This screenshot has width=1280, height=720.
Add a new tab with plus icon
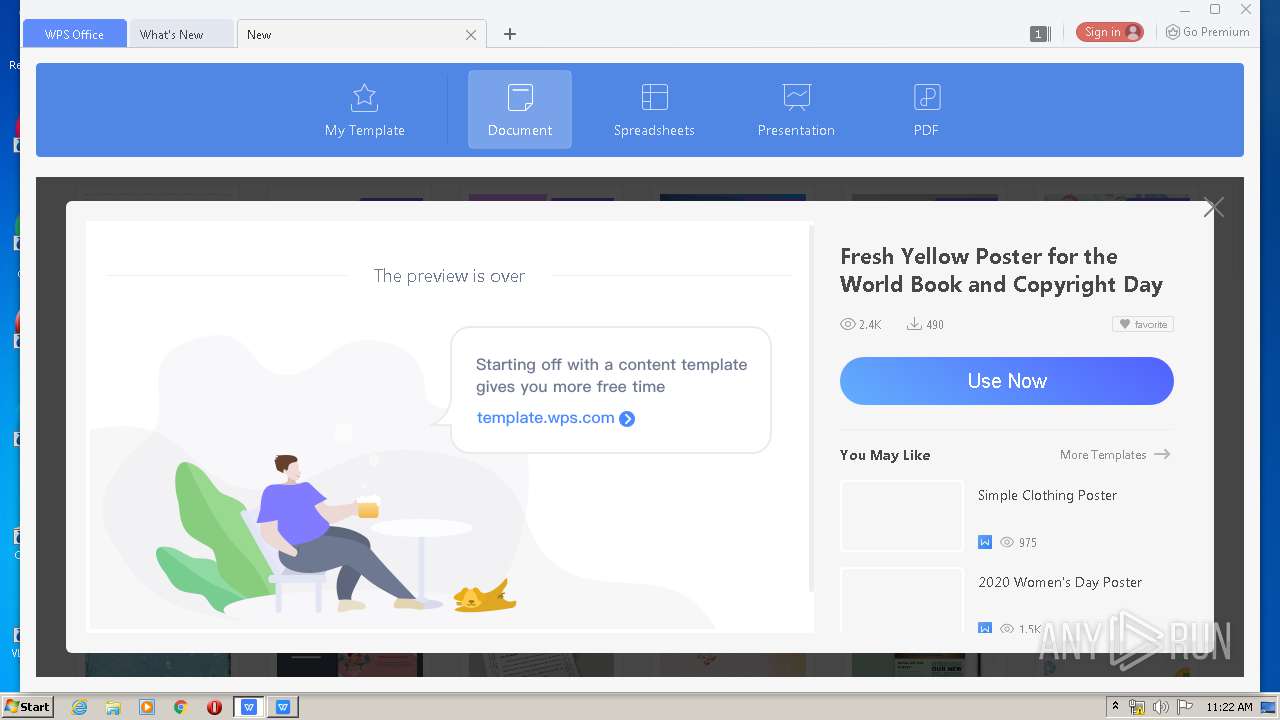pyautogui.click(x=509, y=34)
